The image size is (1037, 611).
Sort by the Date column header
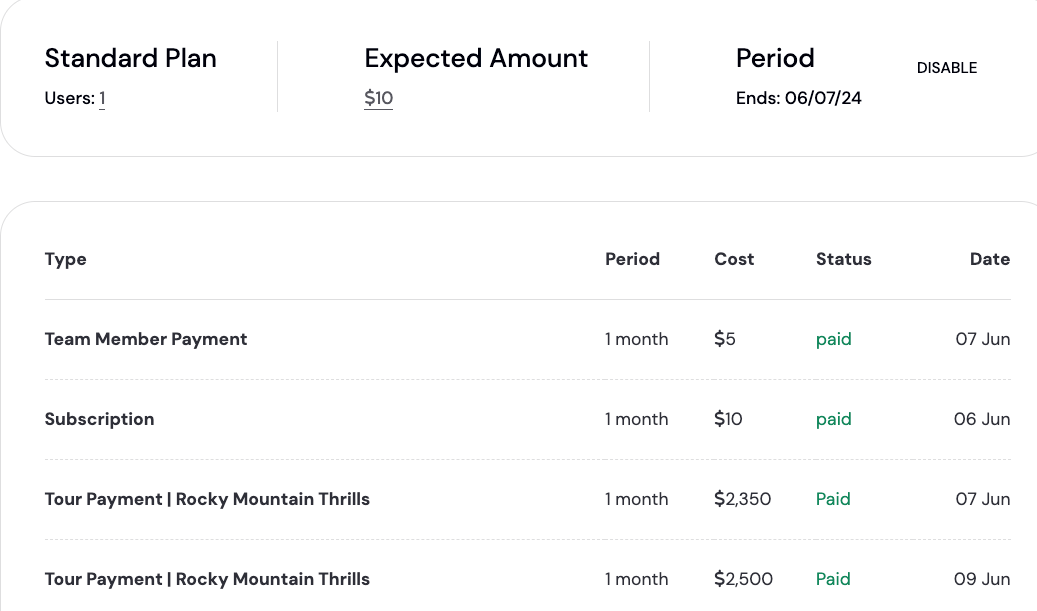click(x=989, y=259)
